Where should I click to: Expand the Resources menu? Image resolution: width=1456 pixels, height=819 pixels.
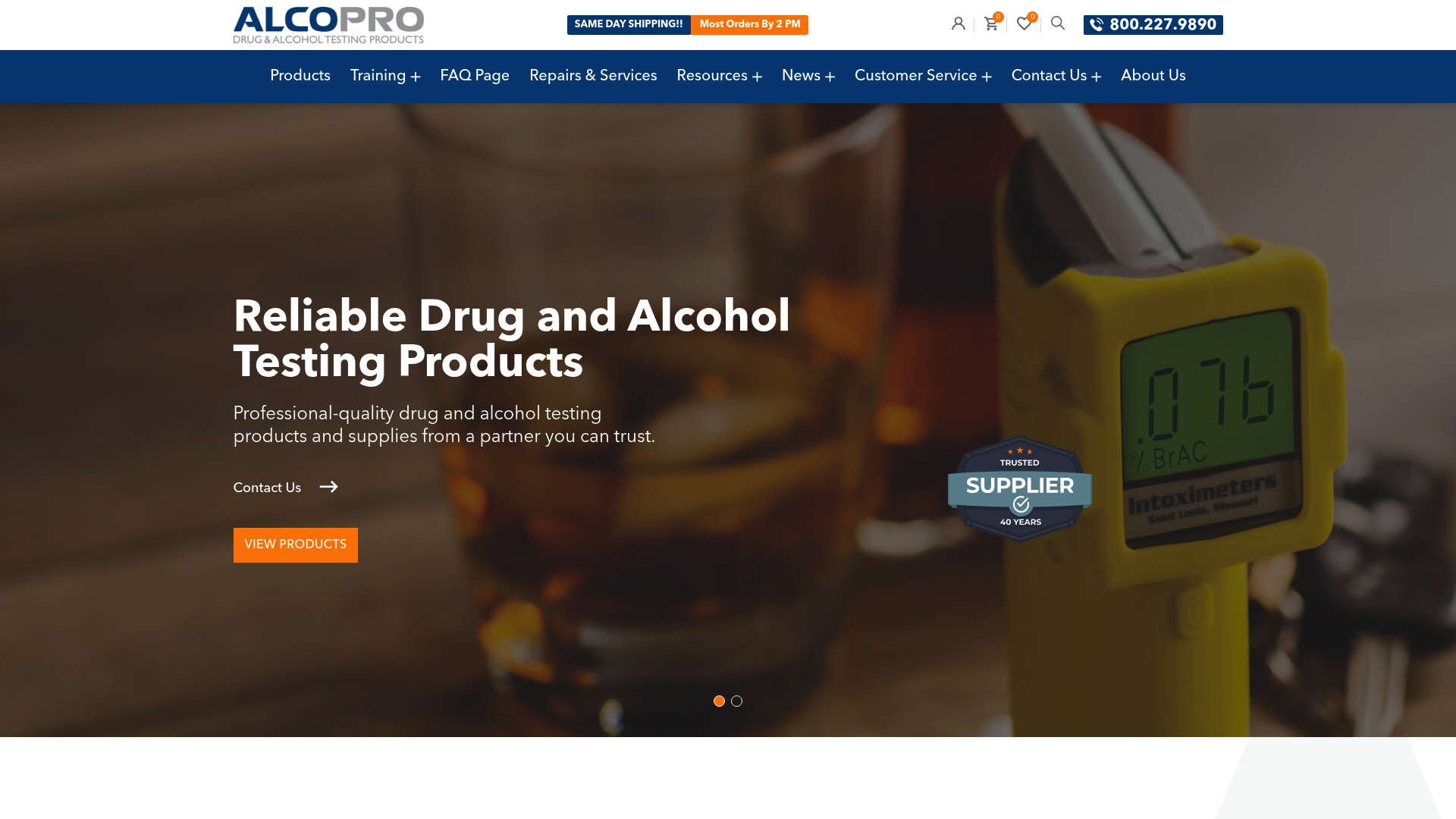(x=719, y=76)
